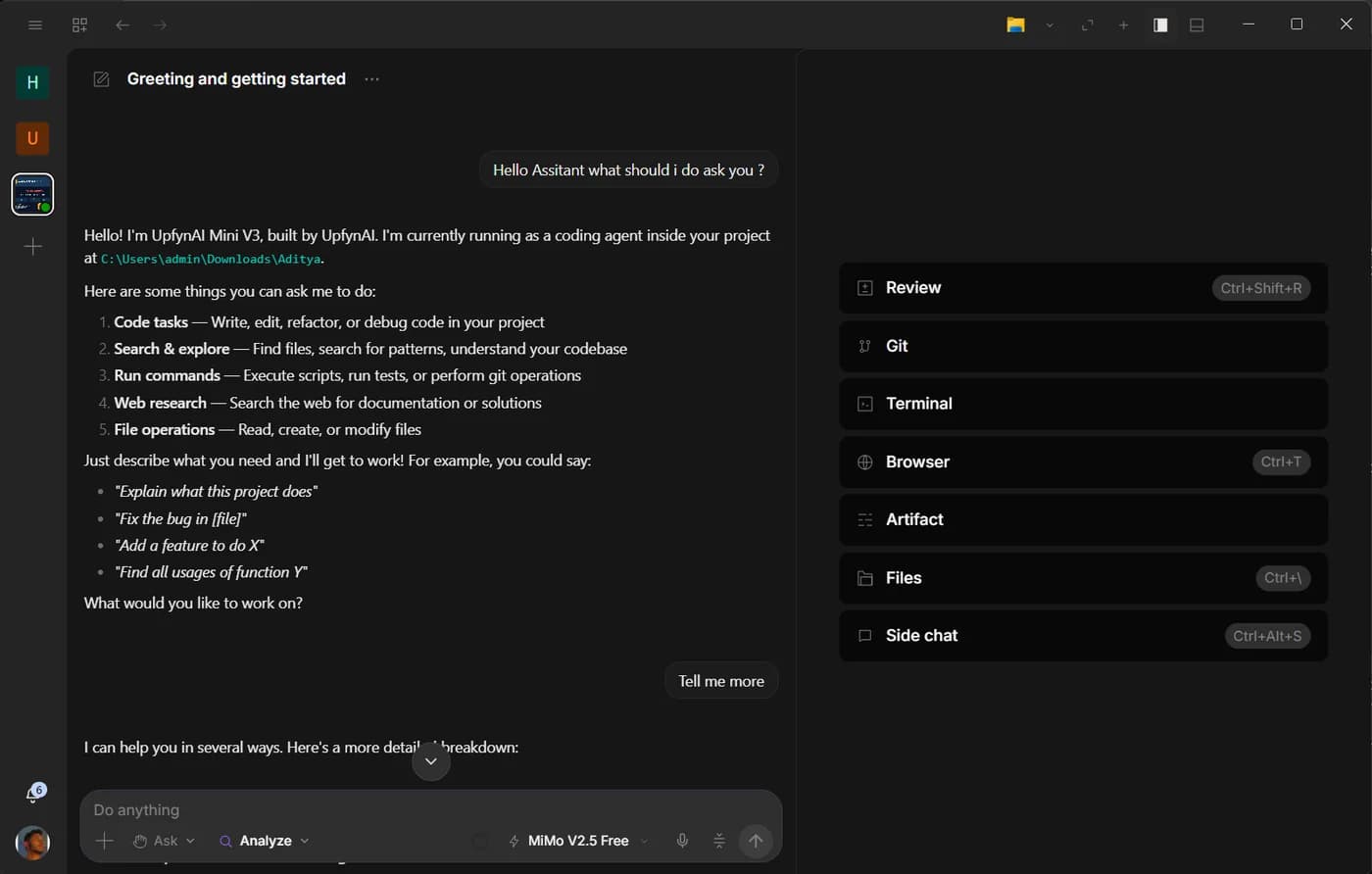Click the user avatar in the sidebar
Viewport: 1372px width, 874px height.
click(x=32, y=843)
